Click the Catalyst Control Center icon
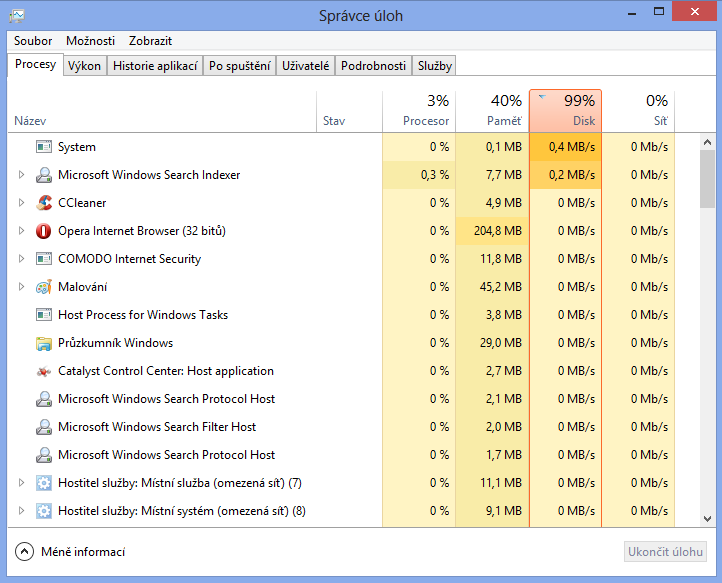This screenshot has height=583, width=722. 43,371
